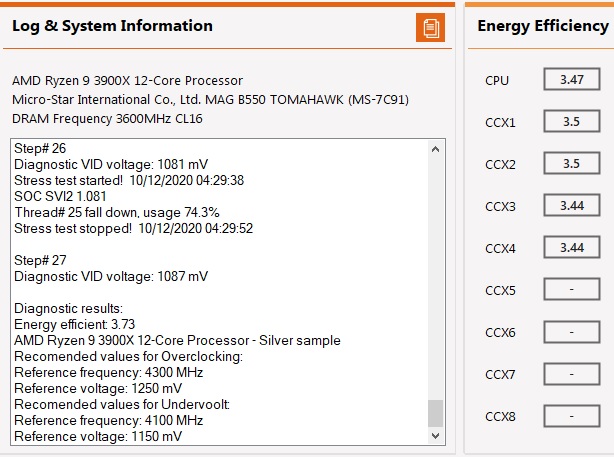Click the log scrollbar down arrow
This screenshot has width=614, height=457.
435,435
